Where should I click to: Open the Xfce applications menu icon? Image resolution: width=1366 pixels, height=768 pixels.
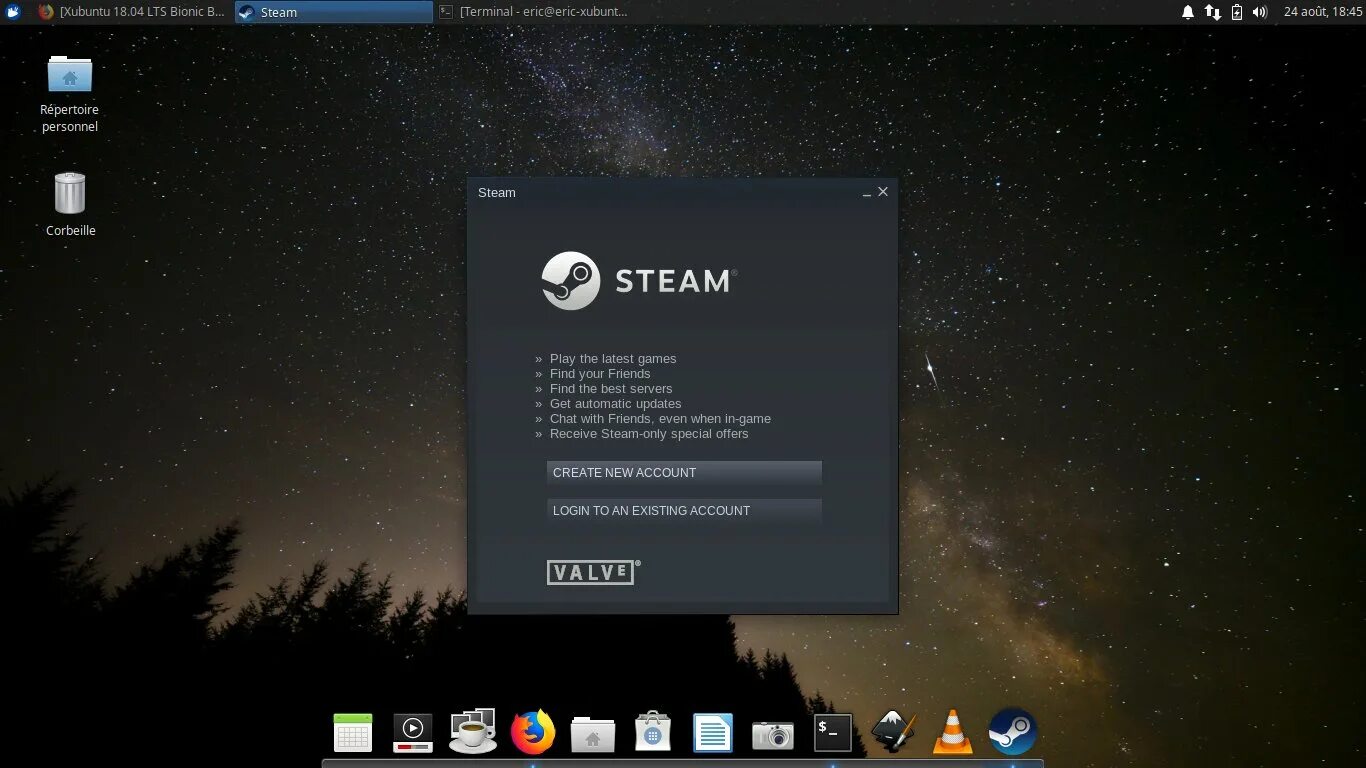pyautogui.click(x=13, y=12)
